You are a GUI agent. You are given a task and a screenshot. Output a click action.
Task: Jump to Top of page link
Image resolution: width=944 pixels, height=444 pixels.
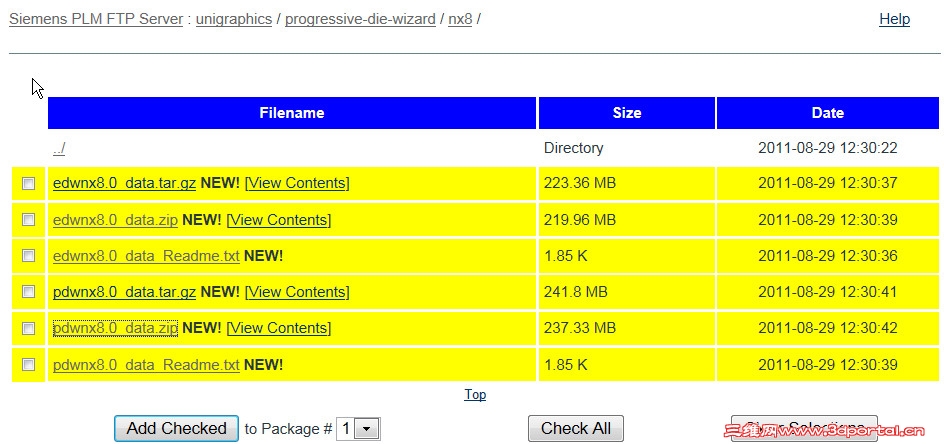click(475, 394)
